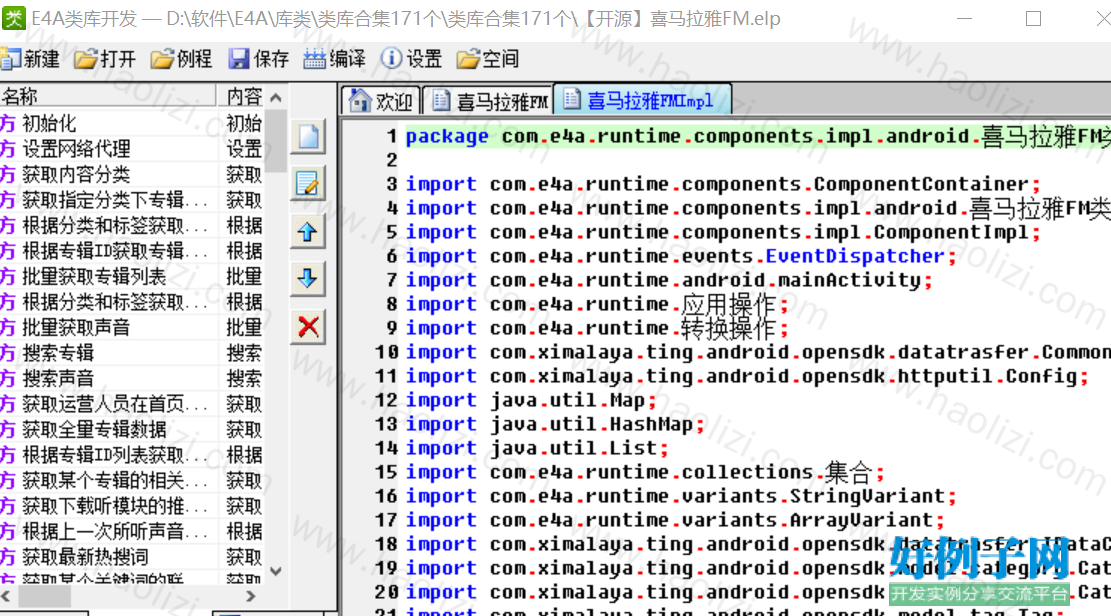Select the 初始化 method row
This screenshot has height=616, width=1111.
(132, 123)
